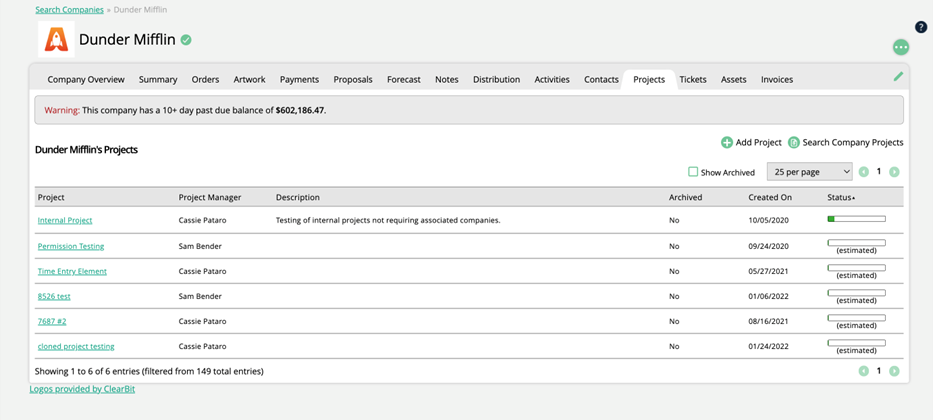
Task: Follow the Search Companies breadcrumb link
Action: coord(70,10)
